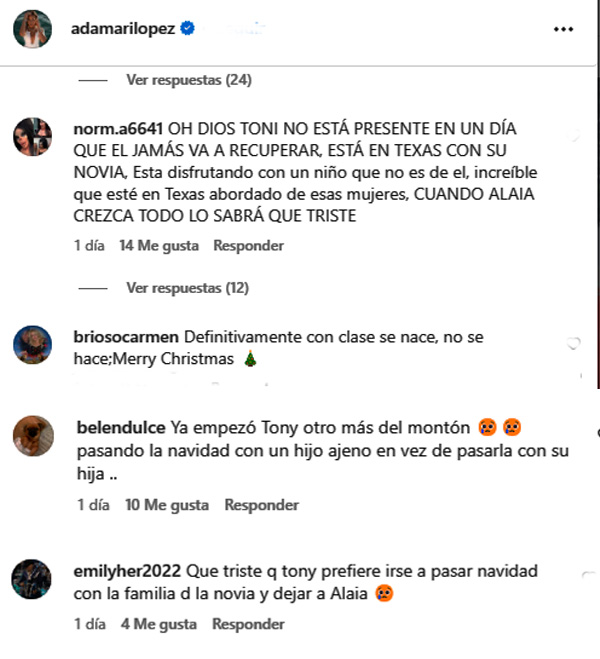Click the blue verified badge beside adamarilopez
This screenshot has width=600, height=659.
pos(187,29)
